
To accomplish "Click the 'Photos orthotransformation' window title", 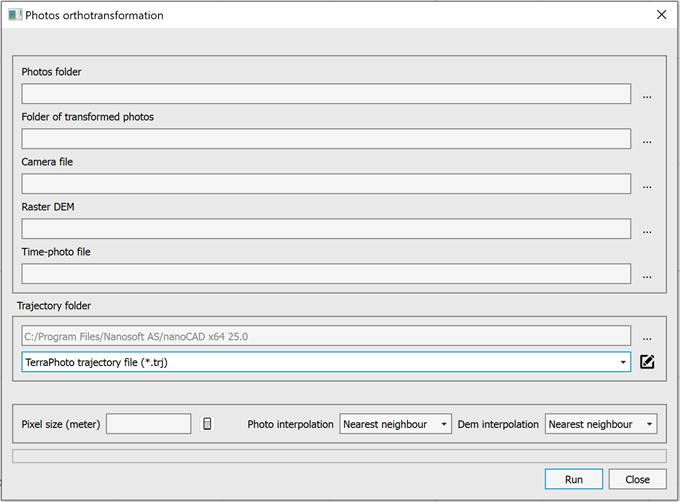I will pyautogui.click(x=94, y=15).
